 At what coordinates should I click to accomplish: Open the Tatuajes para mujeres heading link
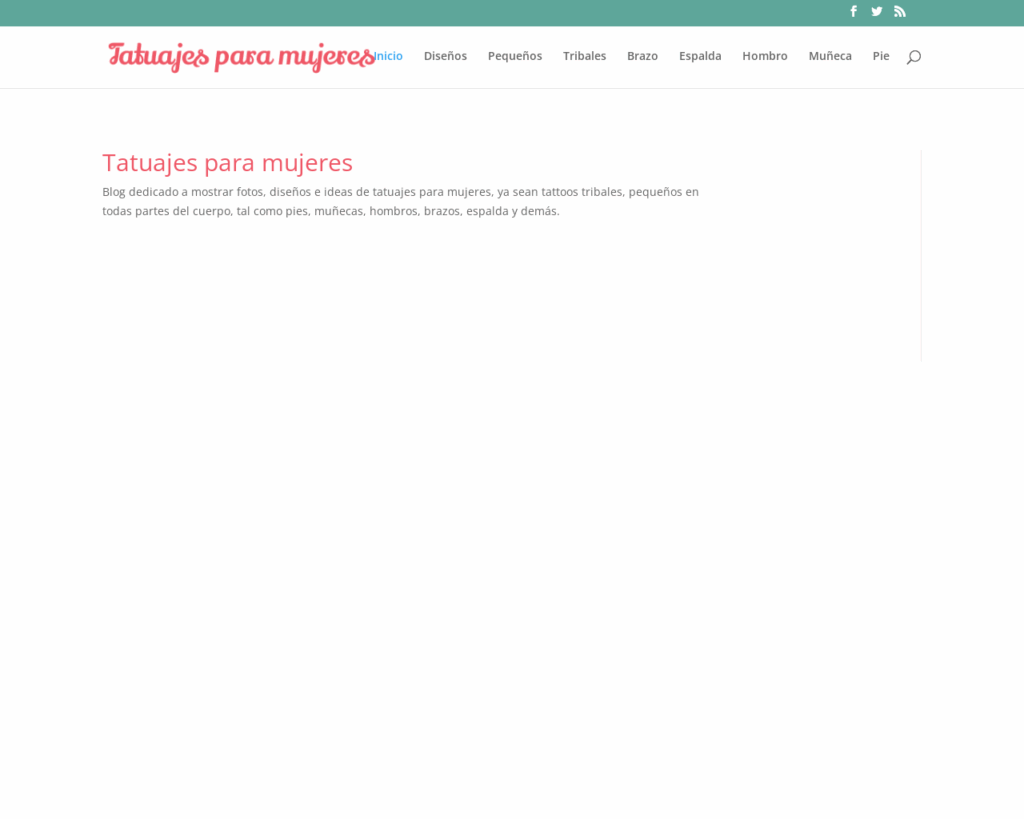tap(227, 162)
